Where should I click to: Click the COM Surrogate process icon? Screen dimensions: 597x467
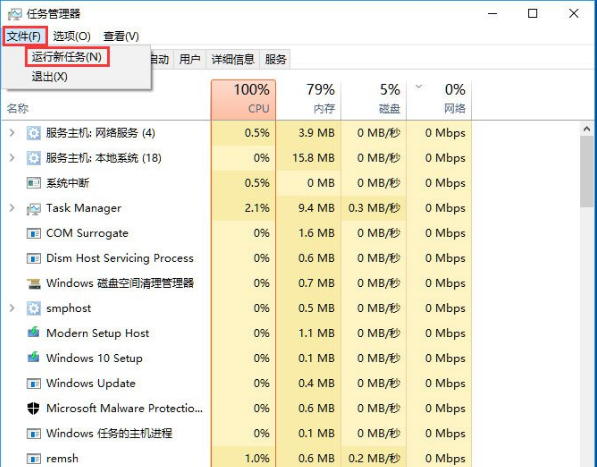point(34,233)
